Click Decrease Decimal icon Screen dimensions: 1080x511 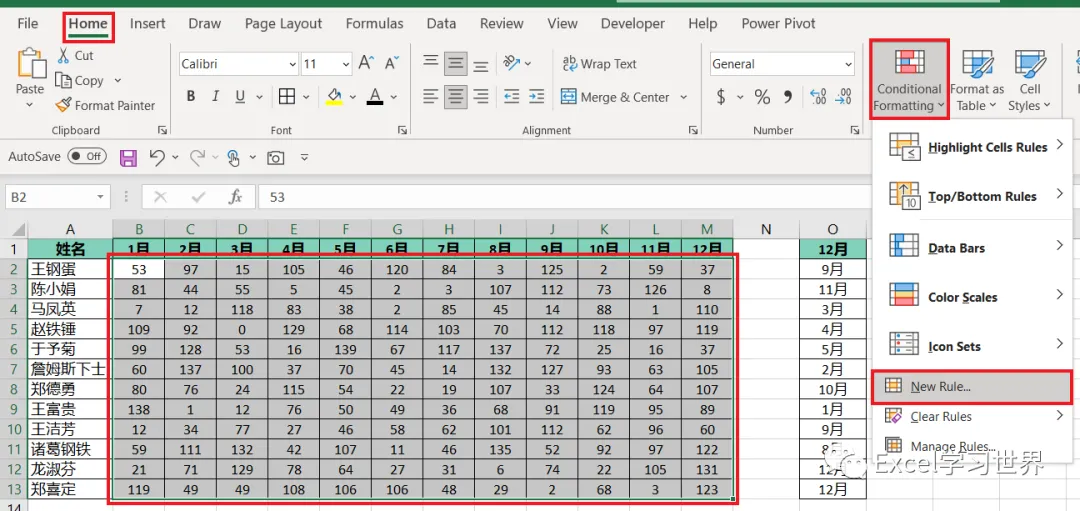pos(843,97)
